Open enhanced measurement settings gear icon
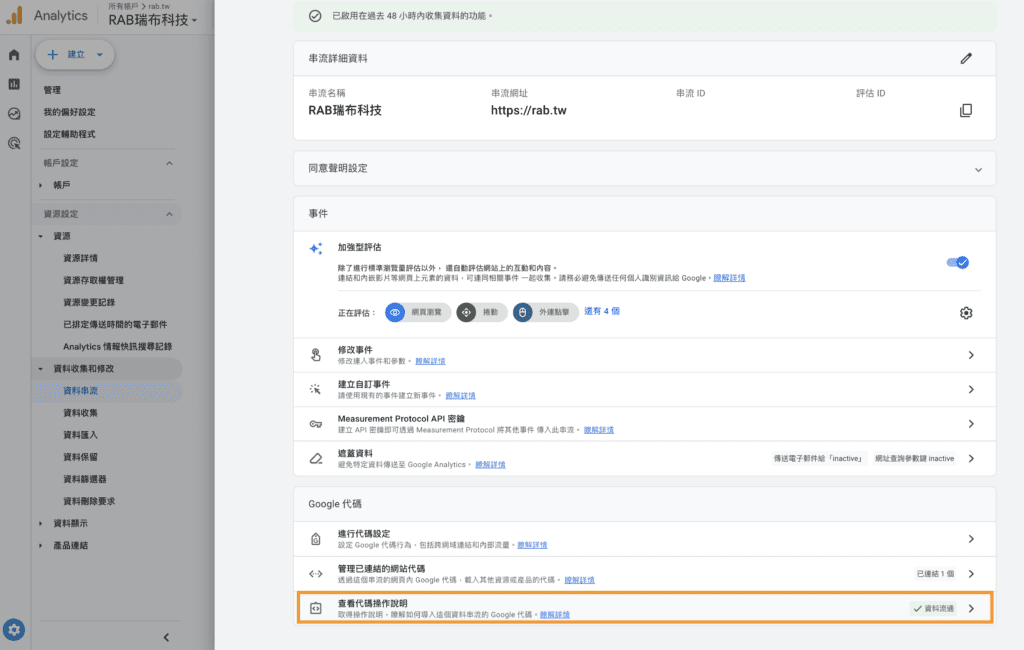 (965, 313)
